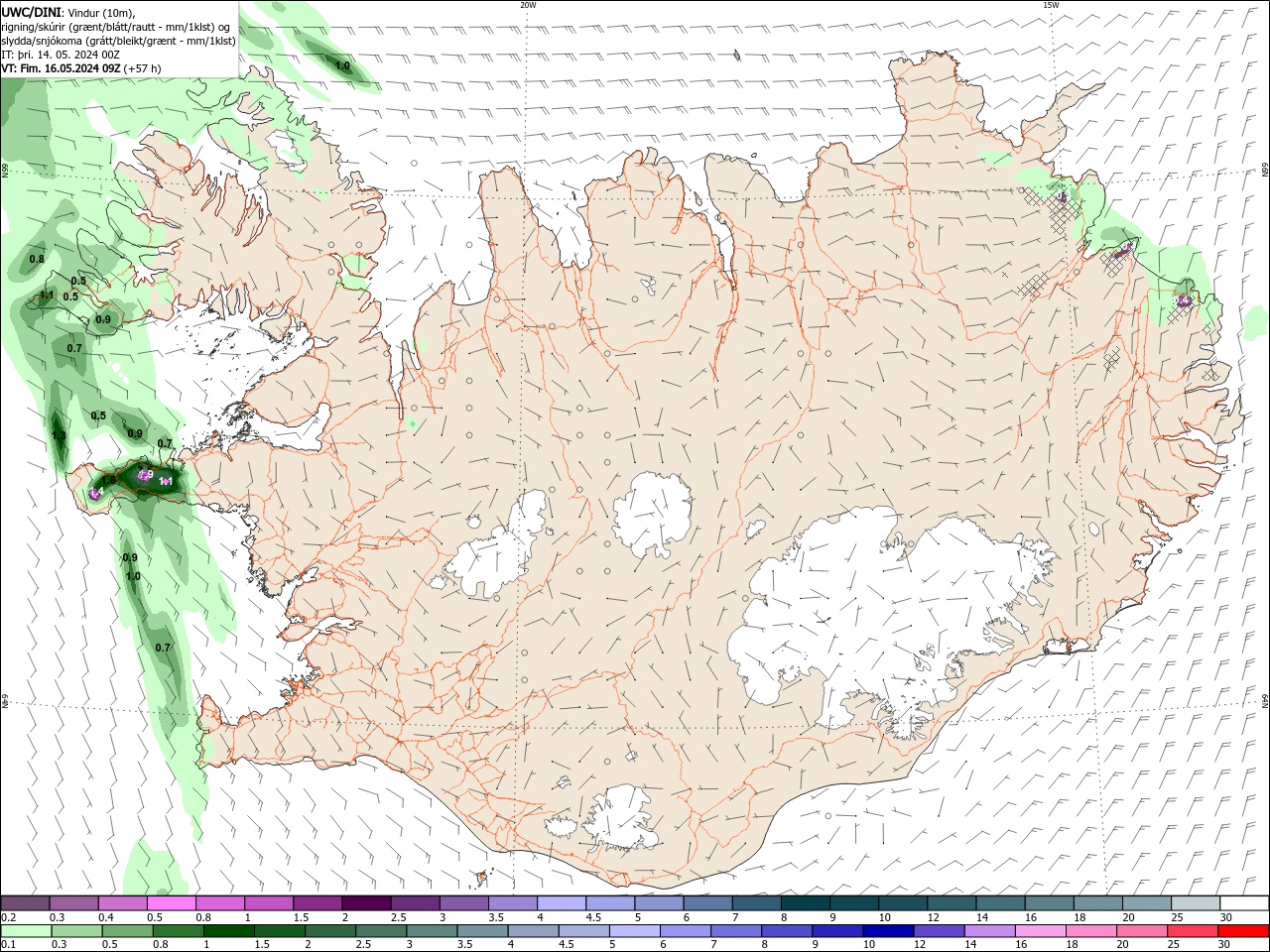Pick the 0.3 light green rain legend swatch

[78, 931]
